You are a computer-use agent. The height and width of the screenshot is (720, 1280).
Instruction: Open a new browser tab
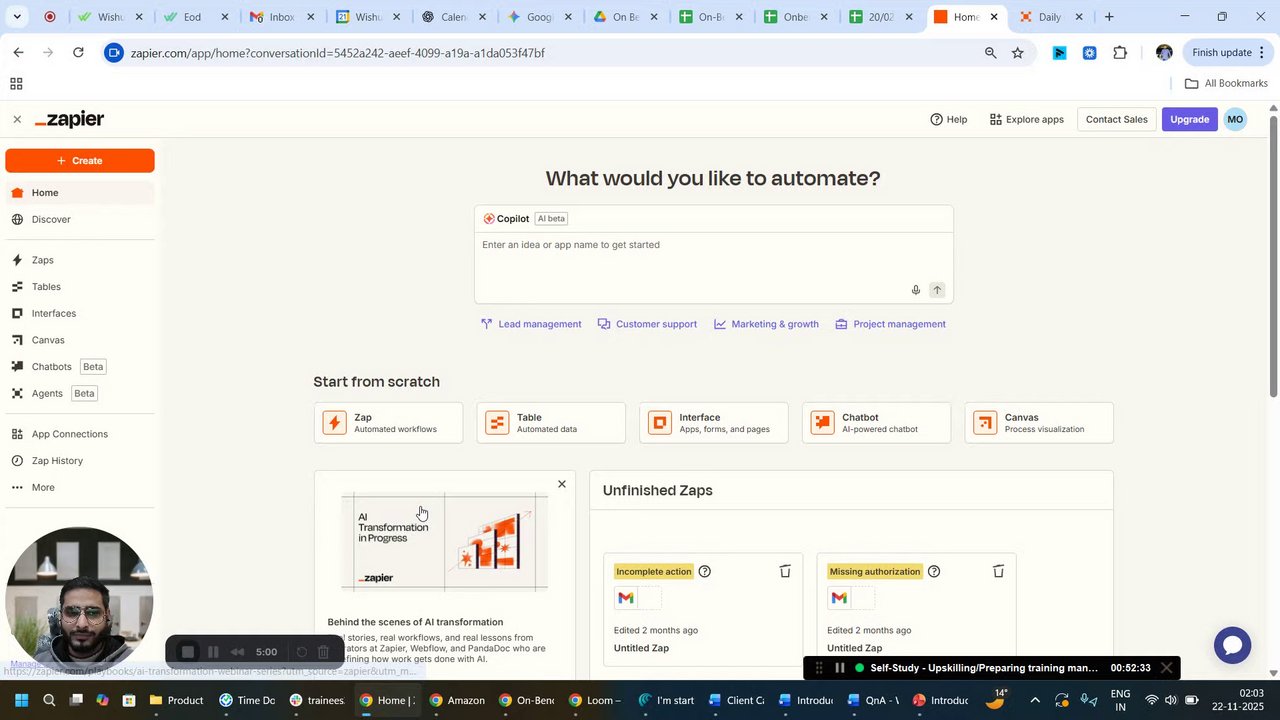click(1109, 16)
